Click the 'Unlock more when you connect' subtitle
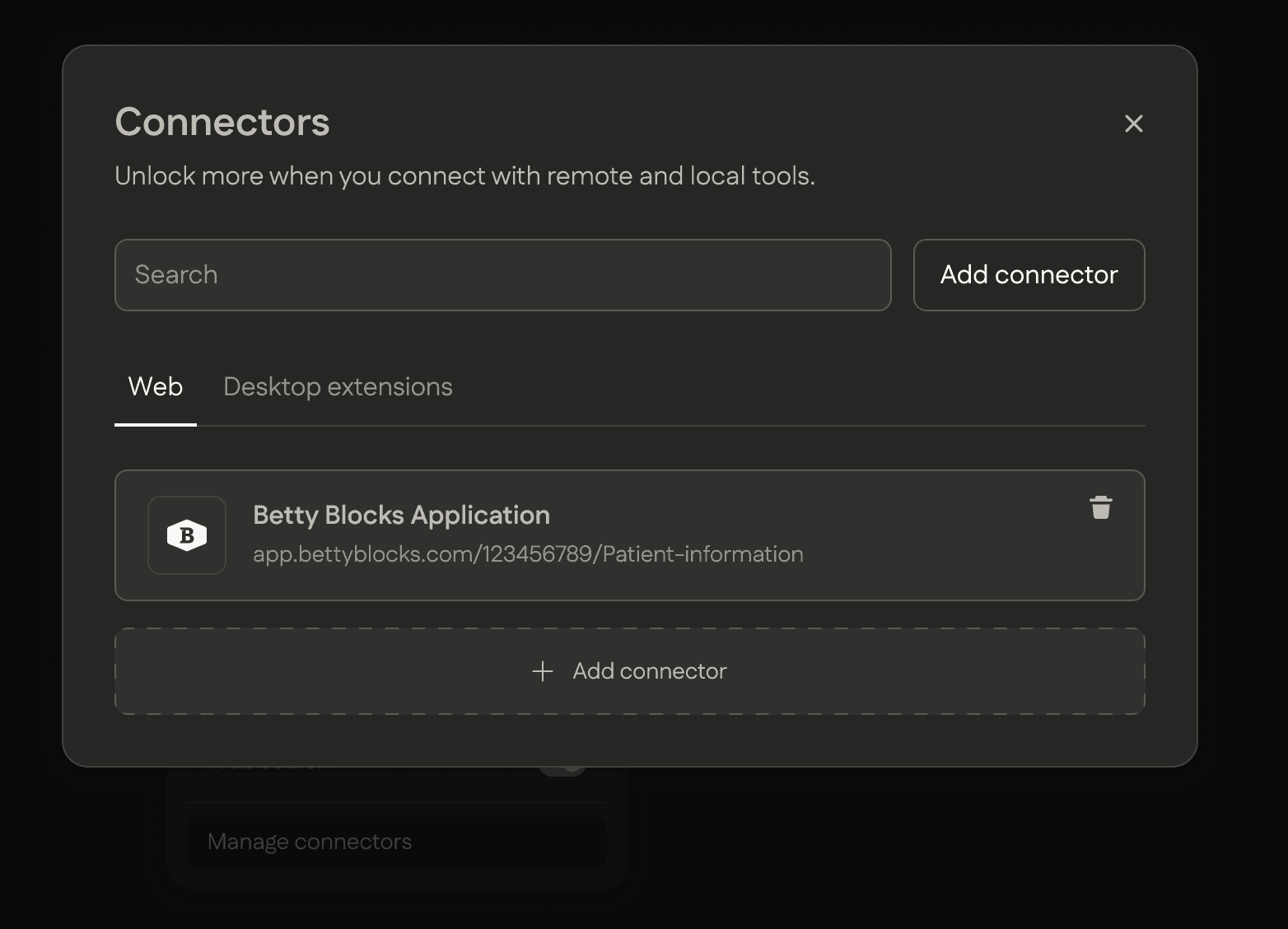The image size is (1288, 929). pyautogui.click(x=464, y=176)
